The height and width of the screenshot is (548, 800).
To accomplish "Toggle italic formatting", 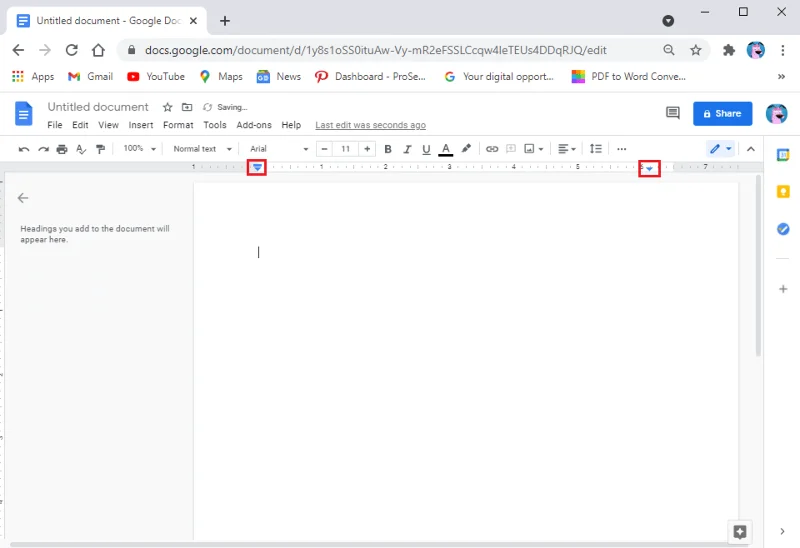I will [407, 149].
